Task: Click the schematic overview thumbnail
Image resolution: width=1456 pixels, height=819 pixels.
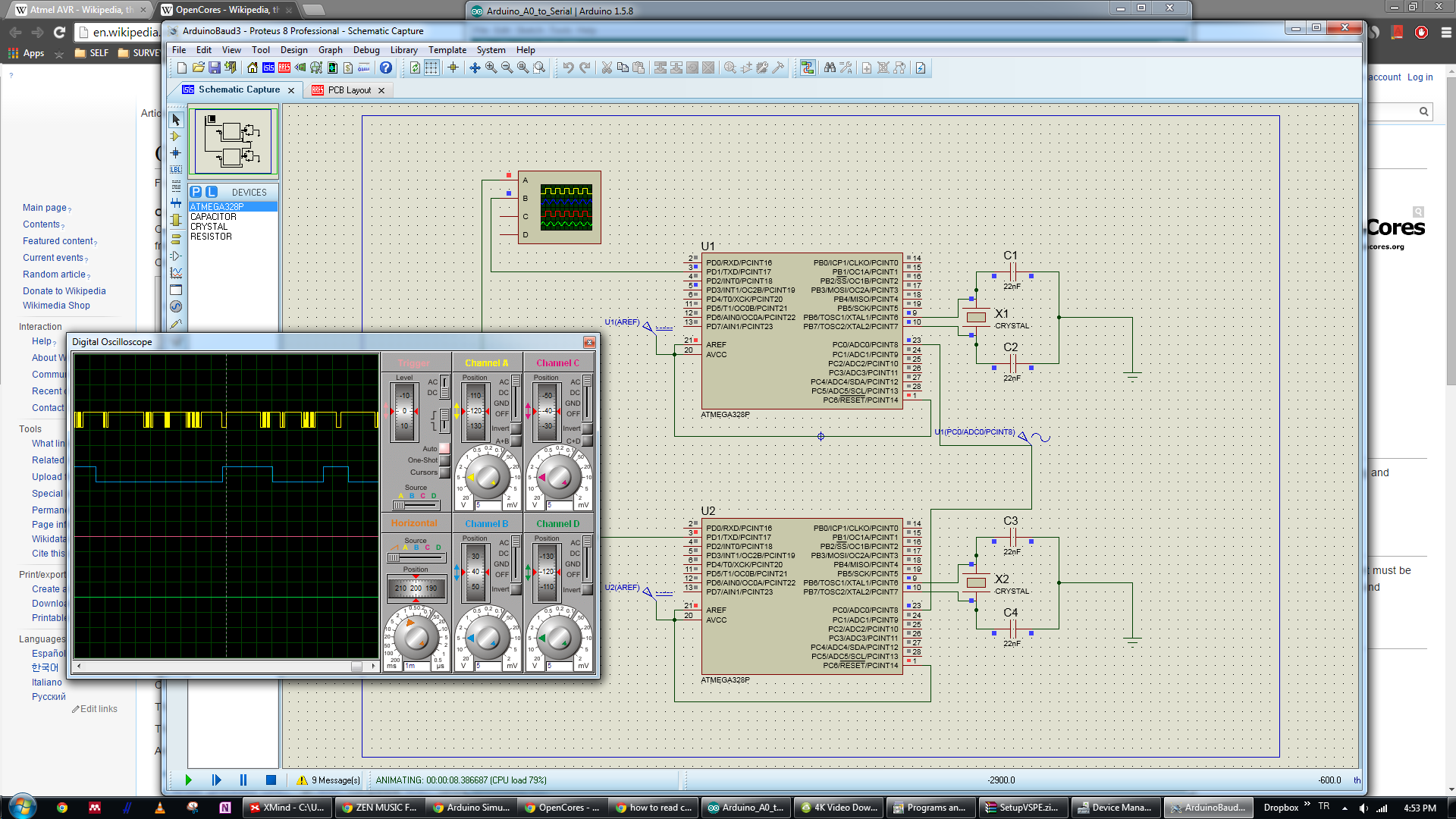Action: [234, 142]
